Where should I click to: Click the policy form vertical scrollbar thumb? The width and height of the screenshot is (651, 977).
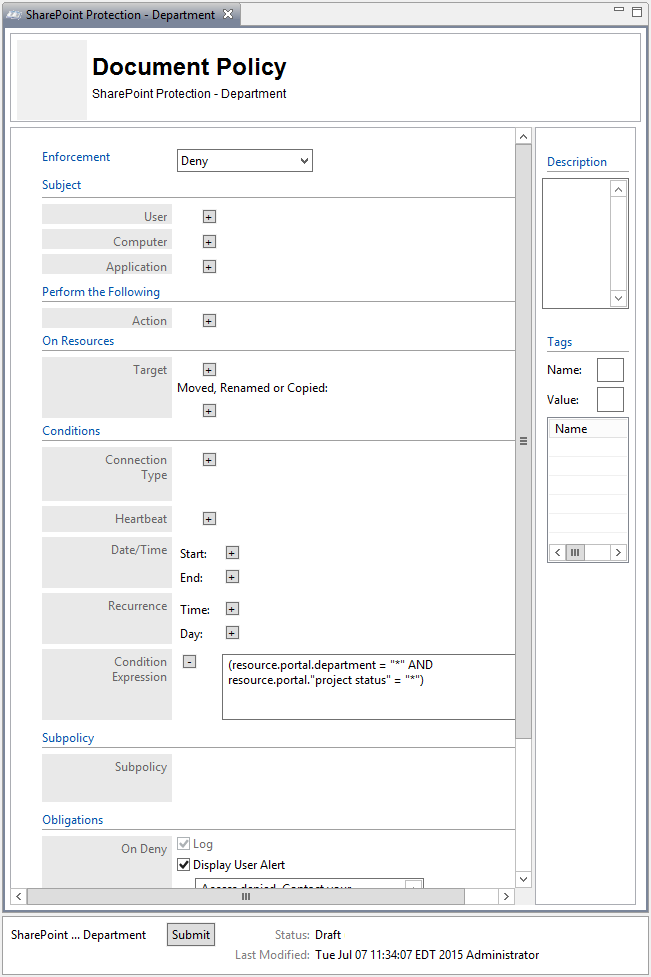coord(524,442)
